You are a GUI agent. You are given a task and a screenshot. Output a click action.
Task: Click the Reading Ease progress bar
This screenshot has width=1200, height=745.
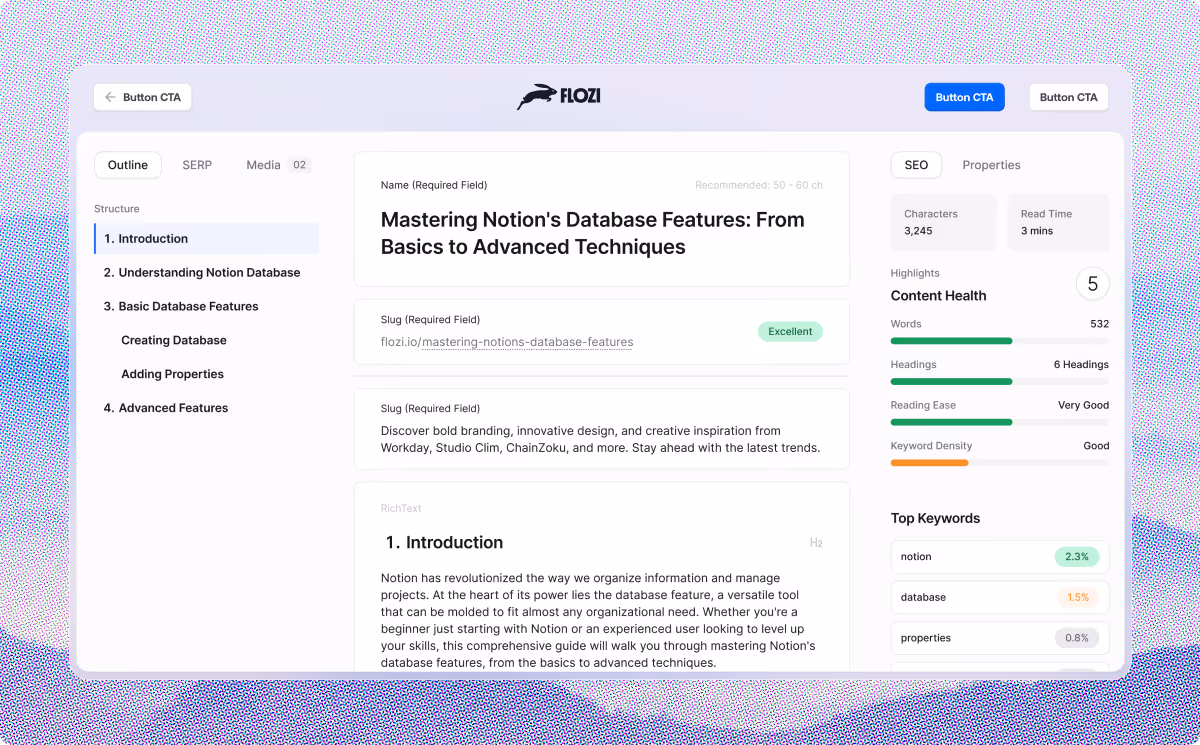tap(1000, 422)
